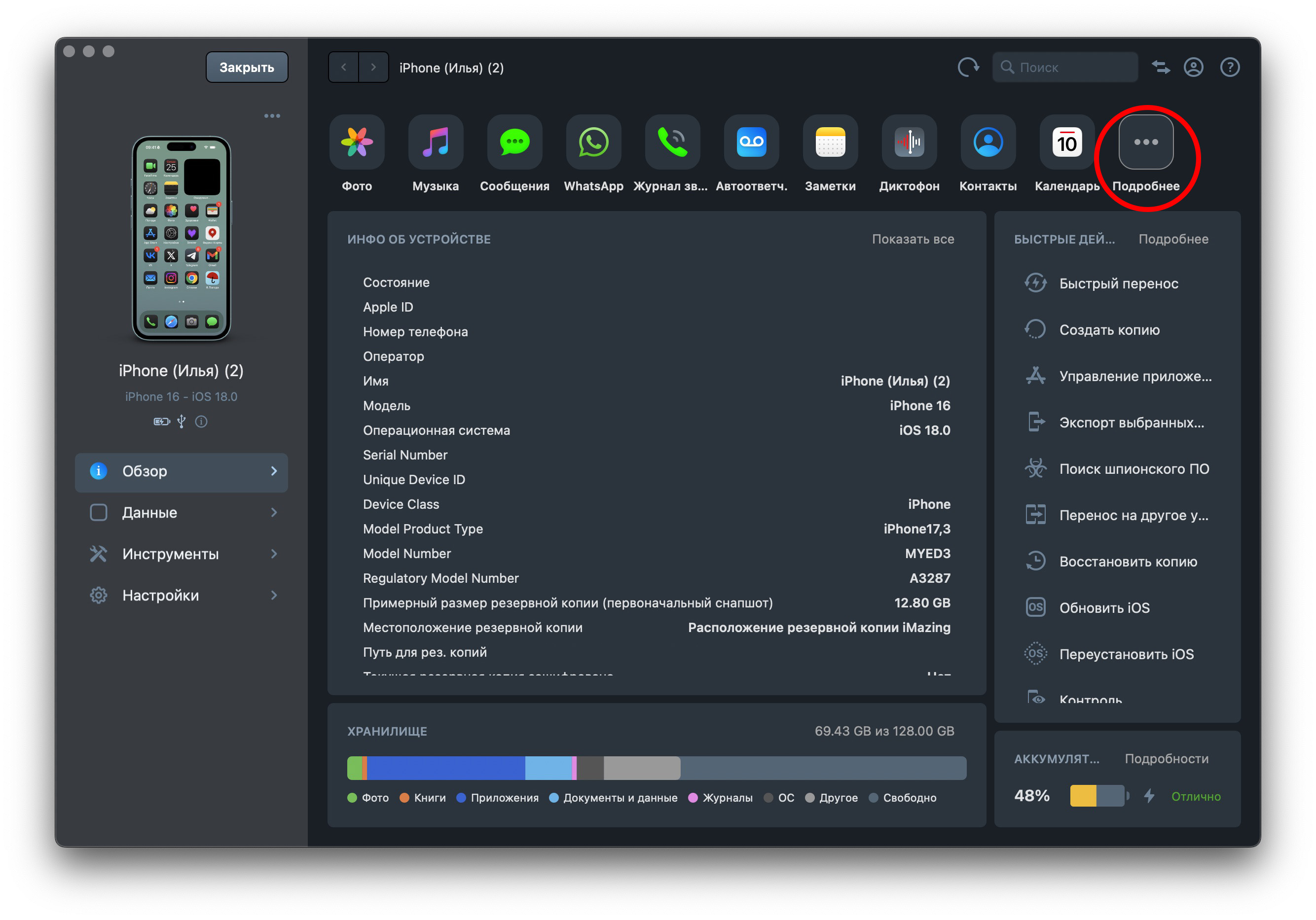
Task: Click the Поиск search field
Action: coord(1064,67)
